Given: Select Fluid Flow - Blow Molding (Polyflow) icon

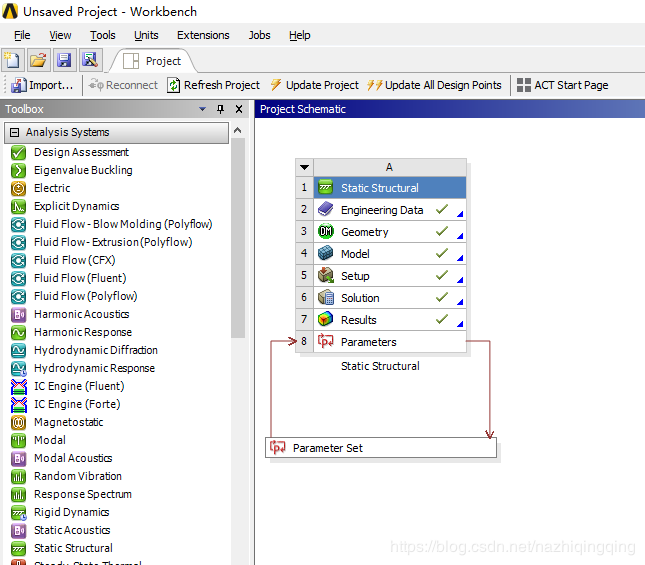Looking at the screenshot, I should pos(19,225).
